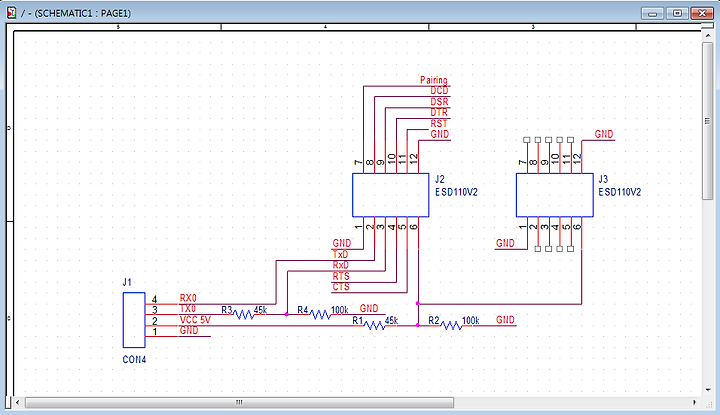Click the OrCAD schematic window title icon
The width and height of the screenshot is (720, 415).
click(11, 13)
